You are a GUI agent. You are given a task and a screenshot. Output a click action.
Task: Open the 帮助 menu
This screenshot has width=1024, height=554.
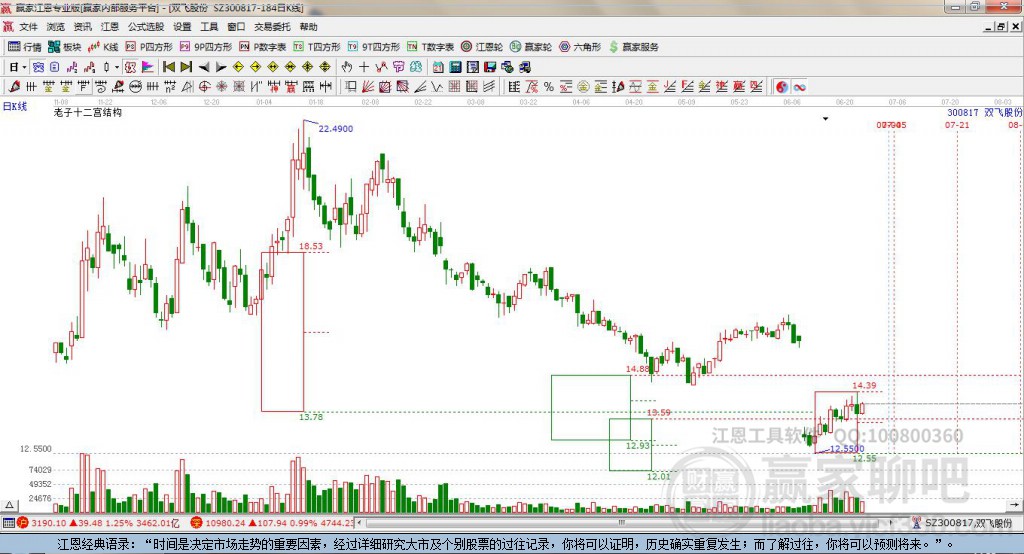(308, 27)
